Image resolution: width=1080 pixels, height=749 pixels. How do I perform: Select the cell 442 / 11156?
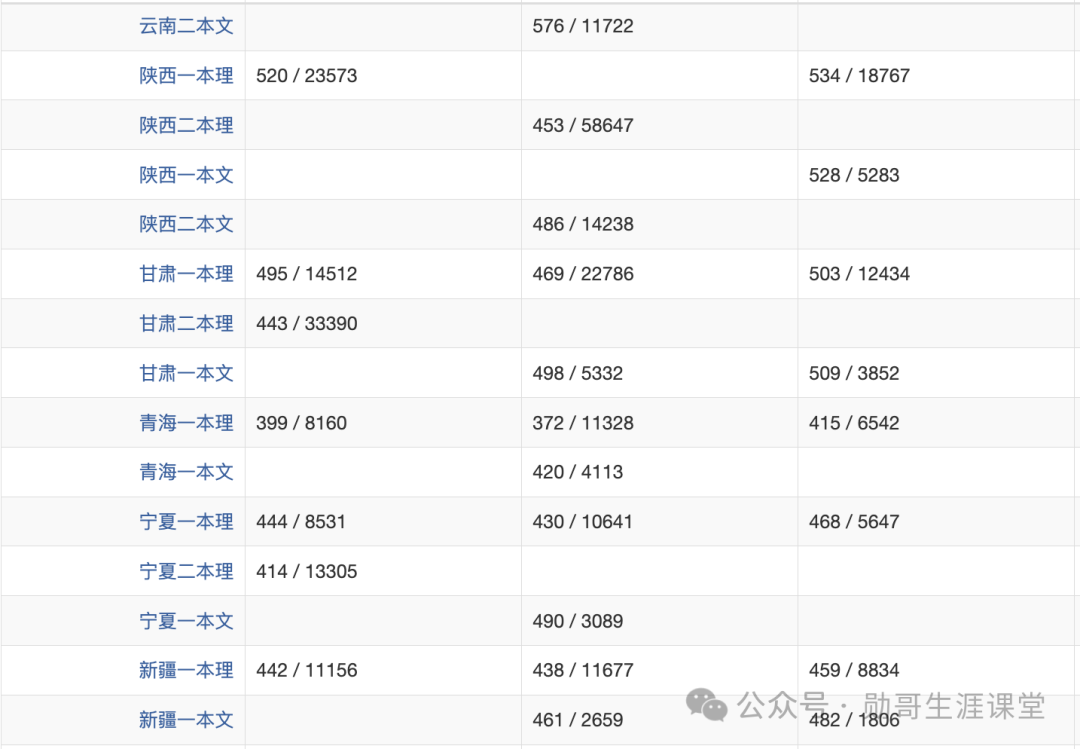click(x=383, y=670)
